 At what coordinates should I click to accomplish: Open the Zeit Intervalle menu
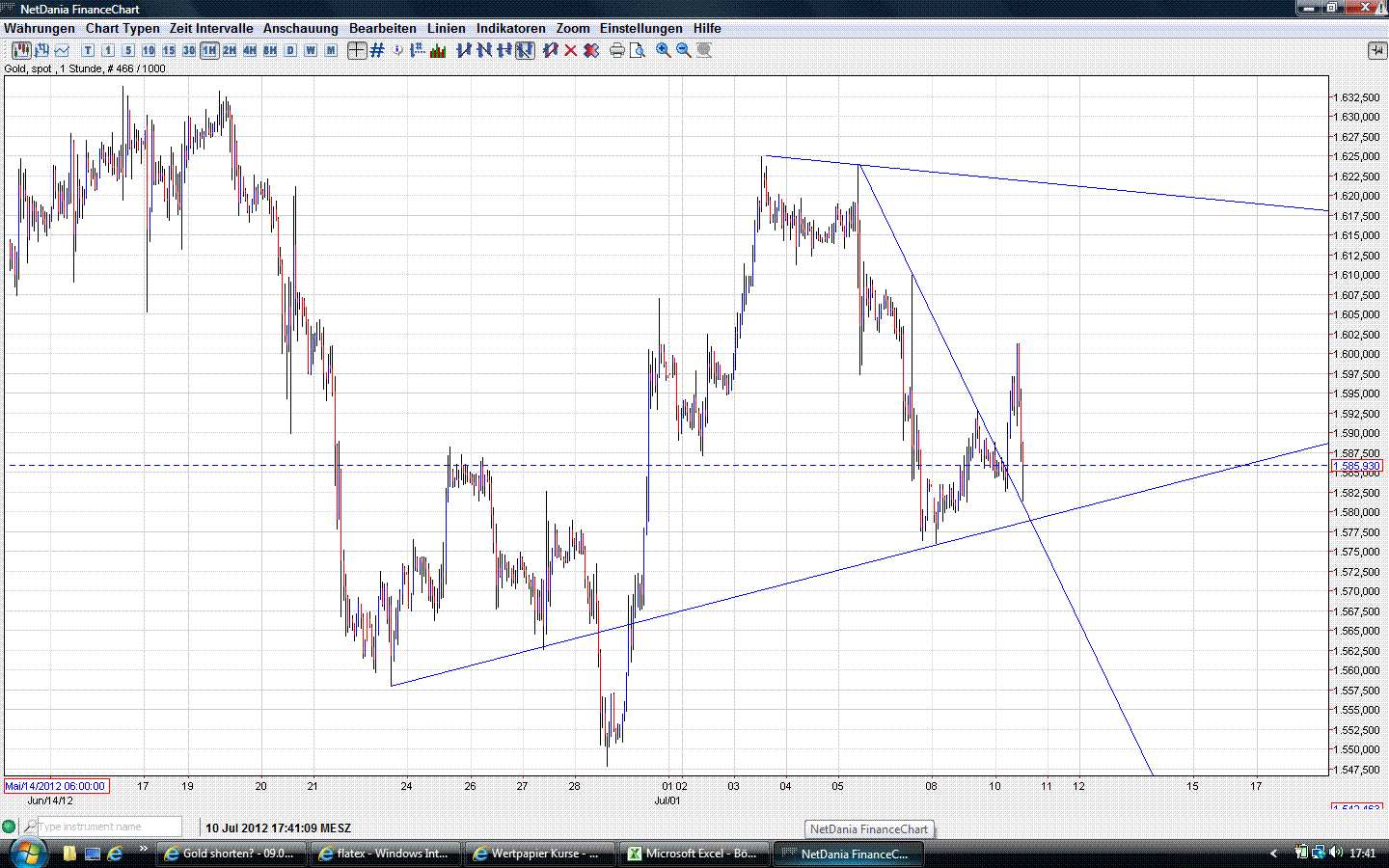pyautogui.click(x=210, y=28)
